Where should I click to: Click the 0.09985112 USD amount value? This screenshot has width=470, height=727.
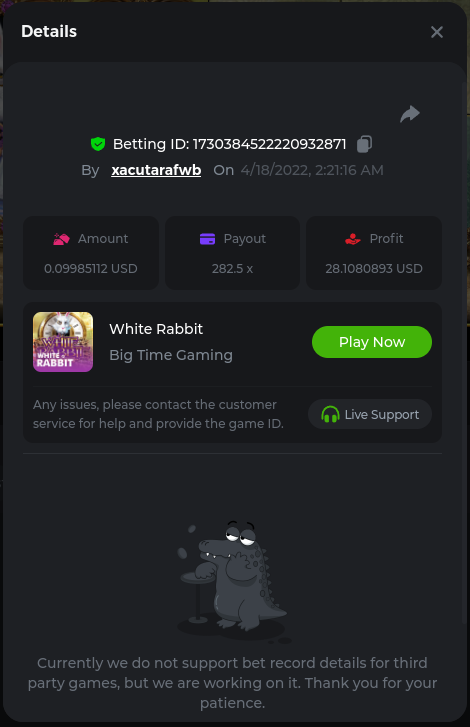91,268
